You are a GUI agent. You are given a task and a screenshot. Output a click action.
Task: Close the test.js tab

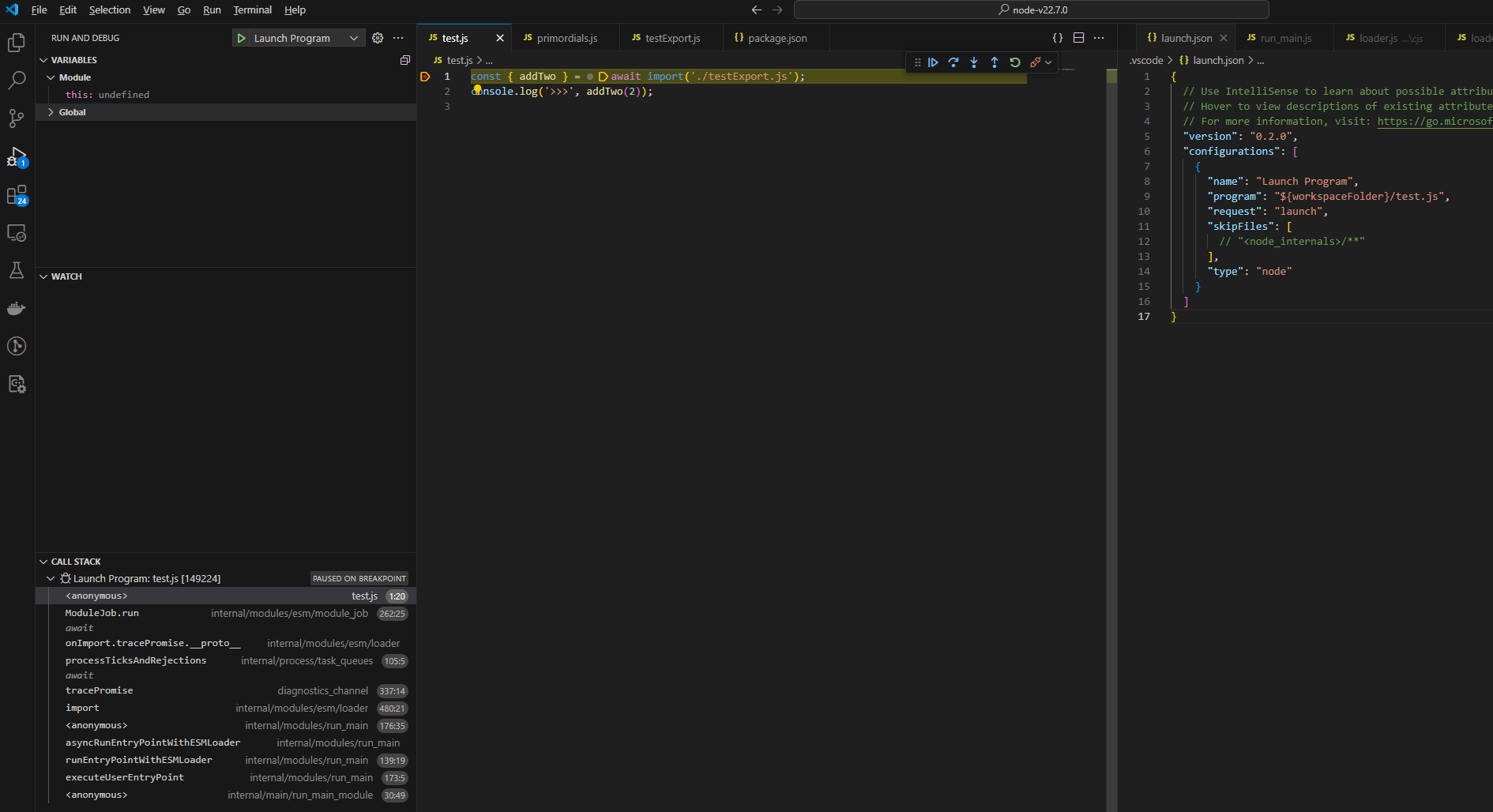(500, 38)
